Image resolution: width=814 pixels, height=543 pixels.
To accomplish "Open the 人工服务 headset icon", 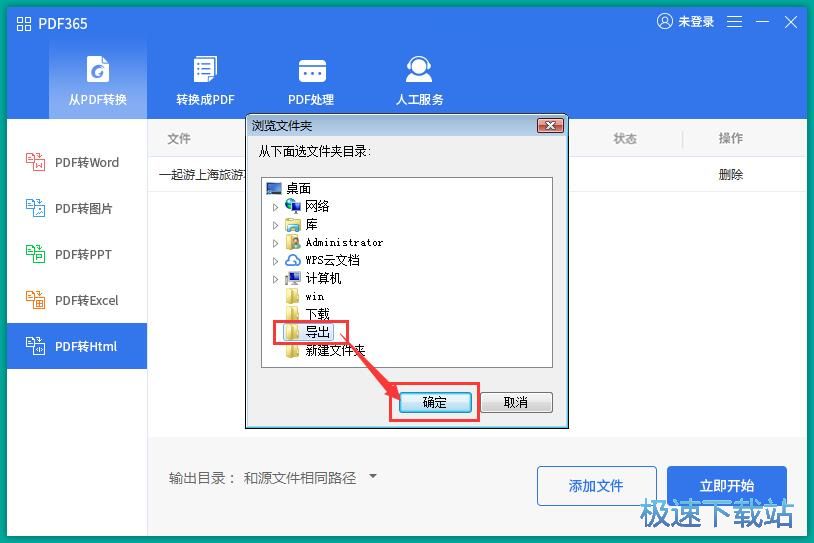I will coord(419,70).
